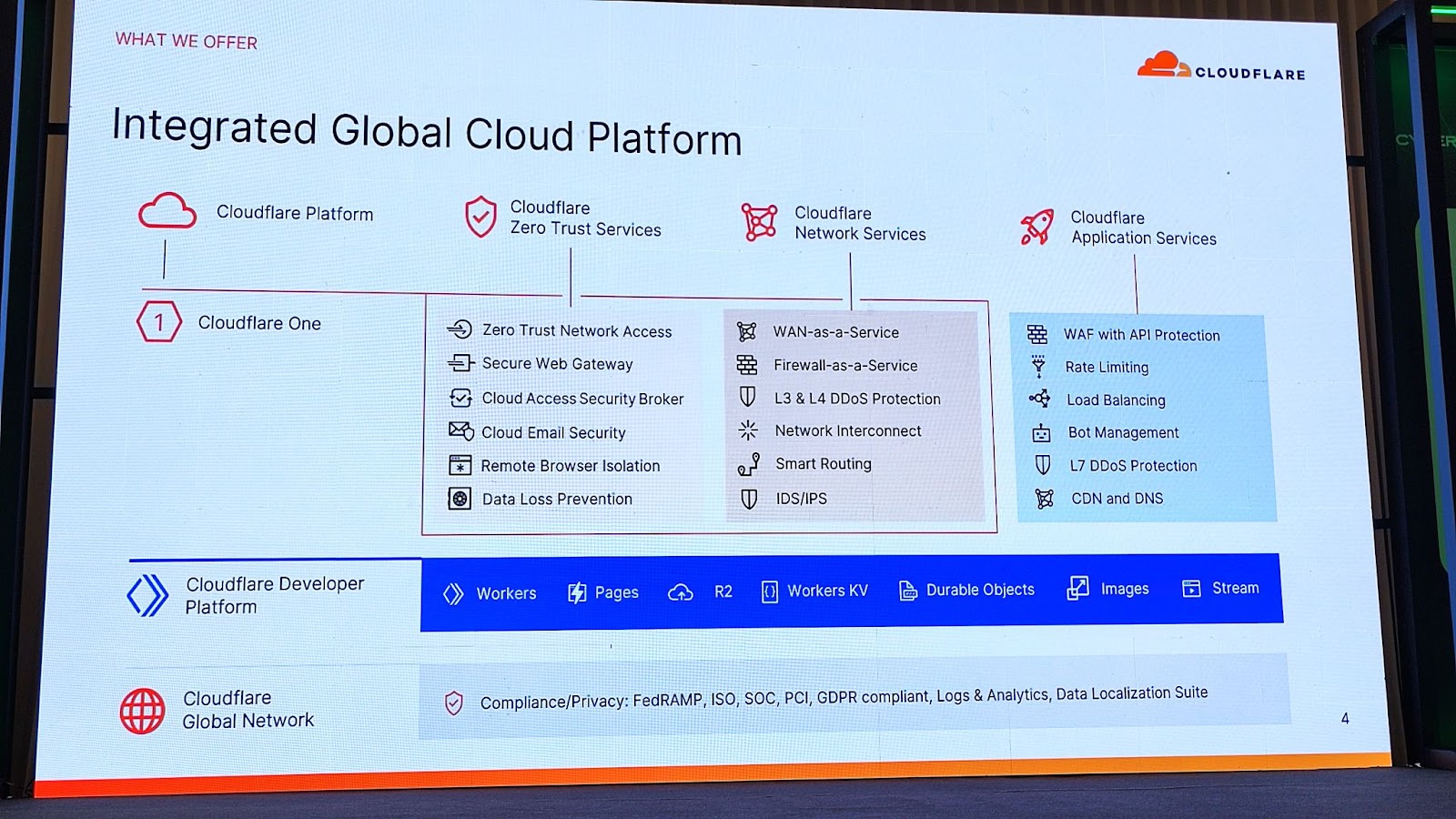Screen dimensions: 1456x819
Task: Click the Firewall-as-a-Service brick icon
Action: 747,365
